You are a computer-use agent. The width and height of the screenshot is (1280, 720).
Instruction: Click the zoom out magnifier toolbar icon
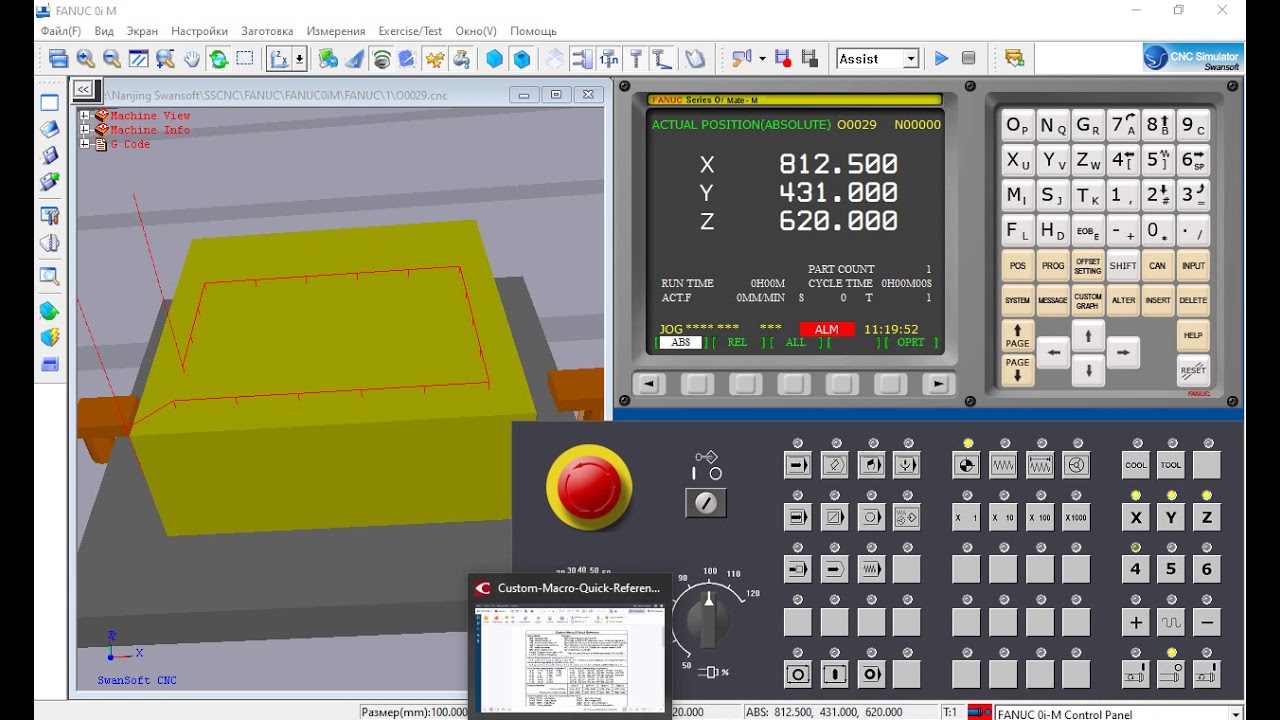[112, 59]
